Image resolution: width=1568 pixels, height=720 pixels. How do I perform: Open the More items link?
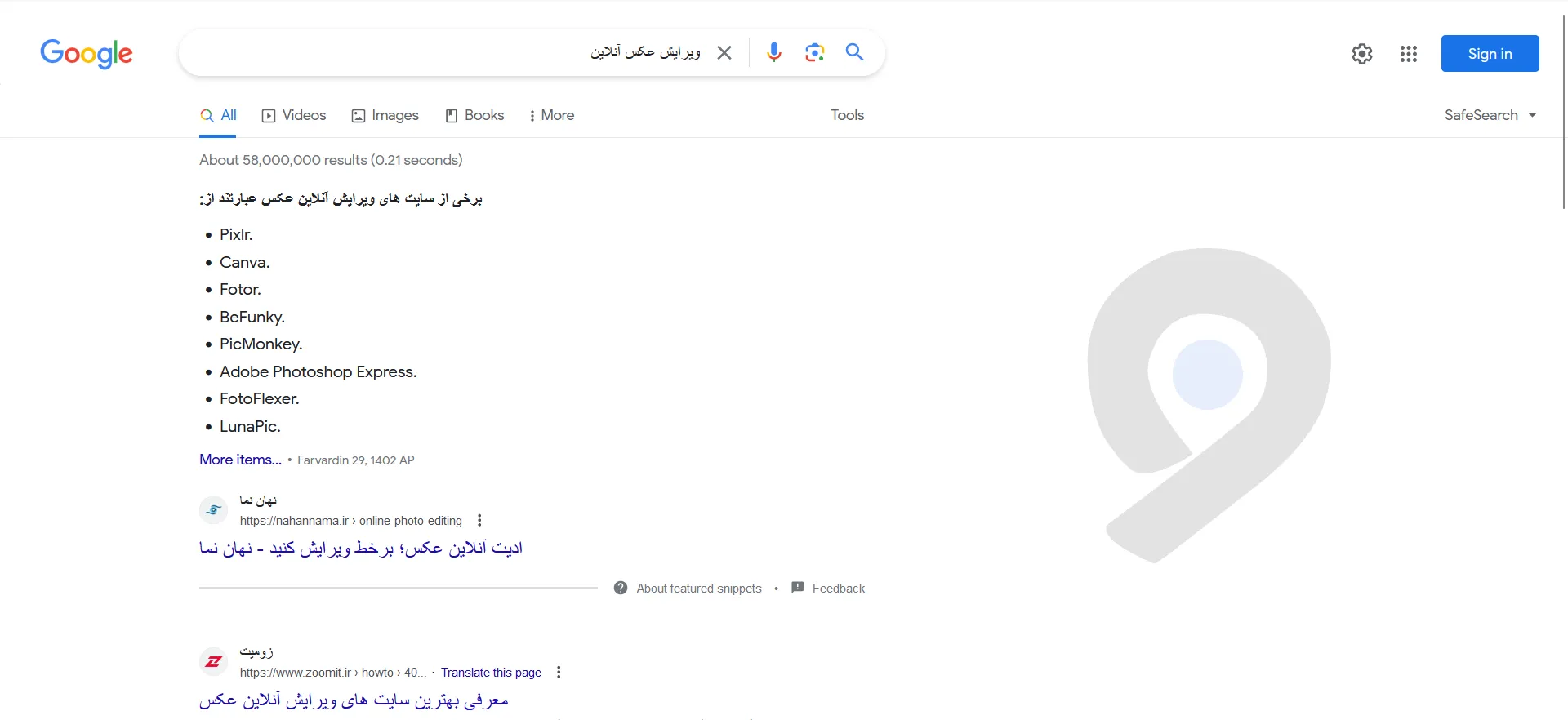[x=240, y=460]
